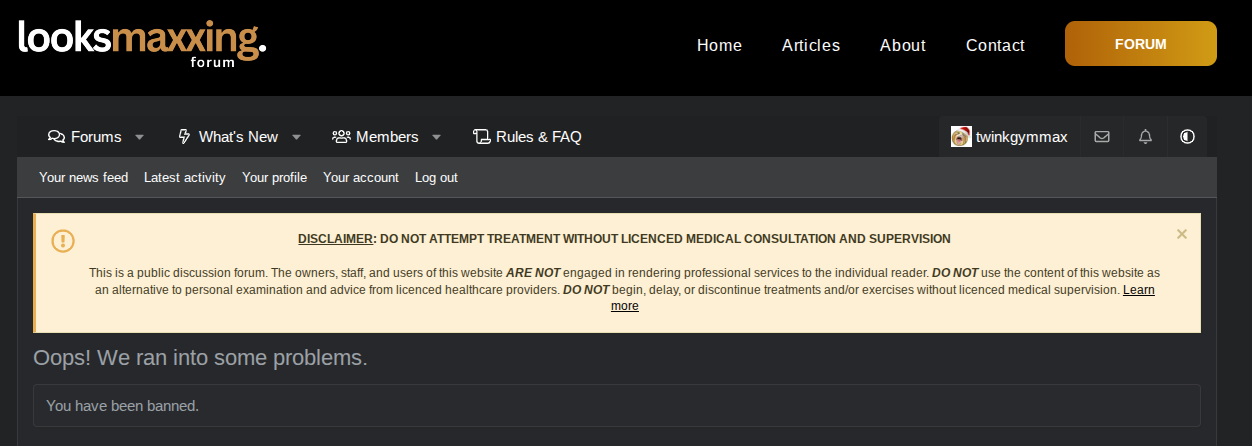Click the orange FORUM button
1252x446 pixels.
[1140, 44]
